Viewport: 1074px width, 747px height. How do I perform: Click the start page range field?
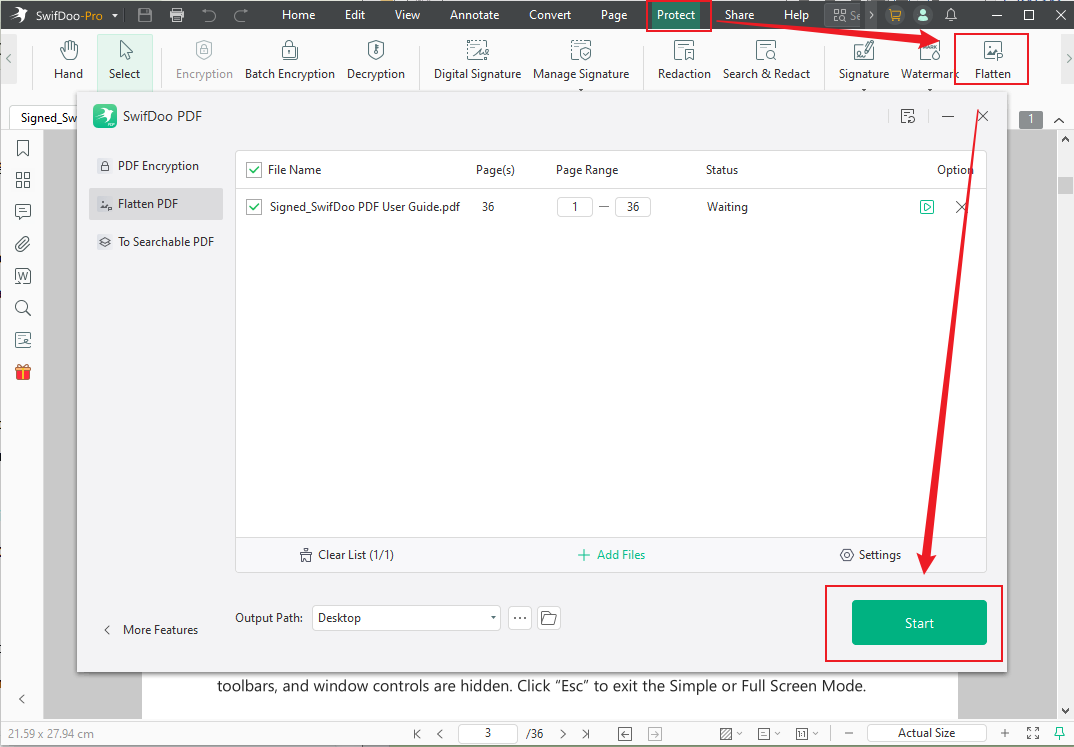tap(575, 207)
